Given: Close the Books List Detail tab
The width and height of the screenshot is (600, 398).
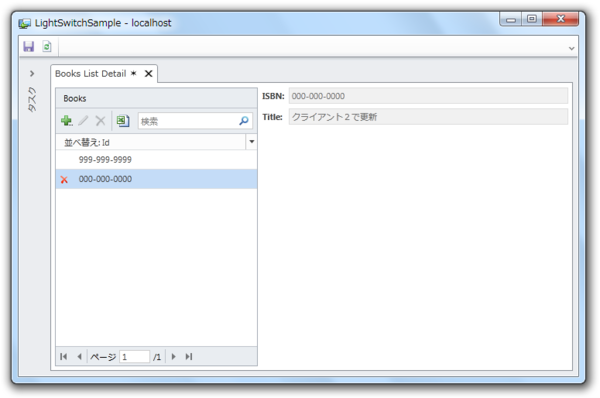Looking at the screenshot, I should coord(148,73).
